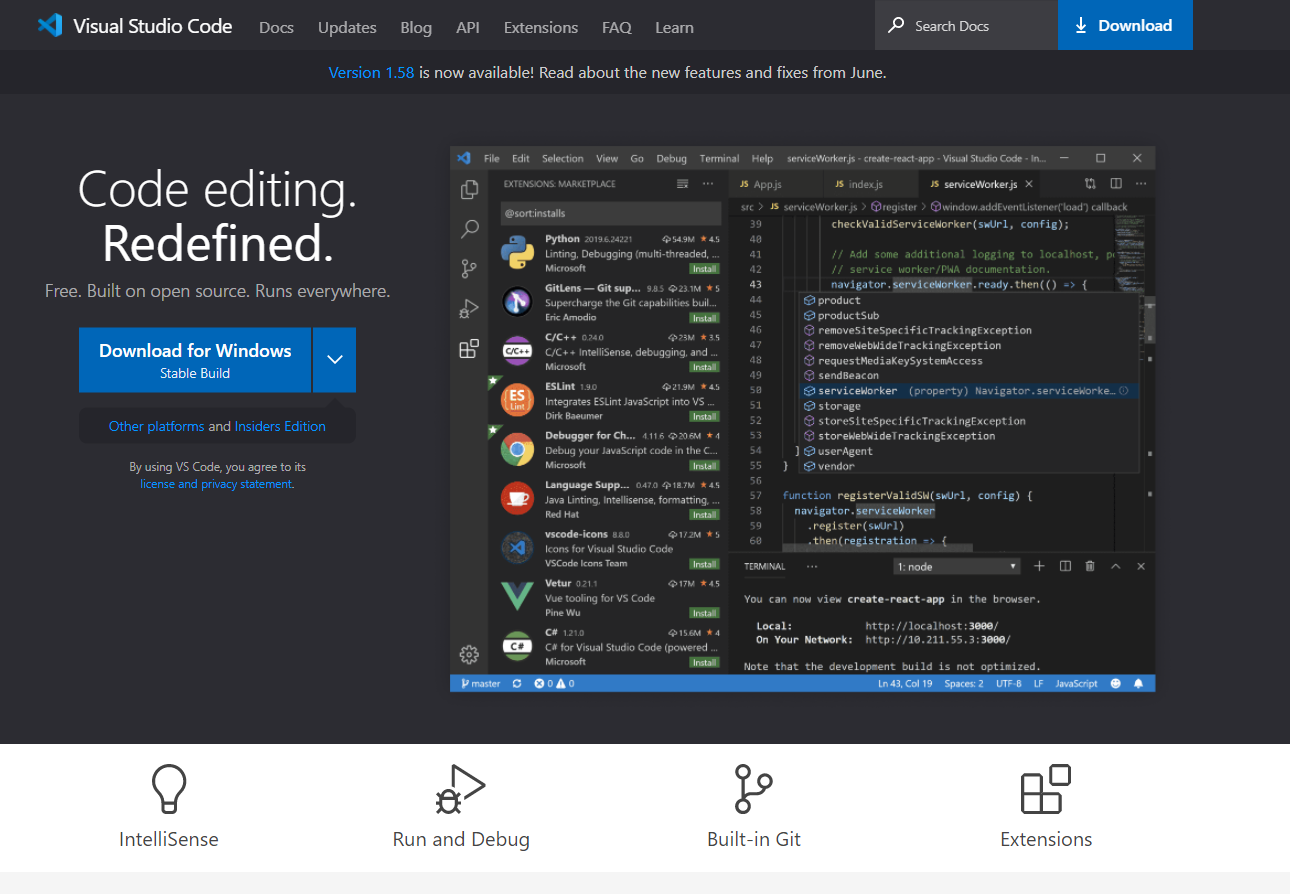Screen dimensions: 1290x894
Task: Click the Extensions icon in the screenshot activity bar
Action: (469, 349)
